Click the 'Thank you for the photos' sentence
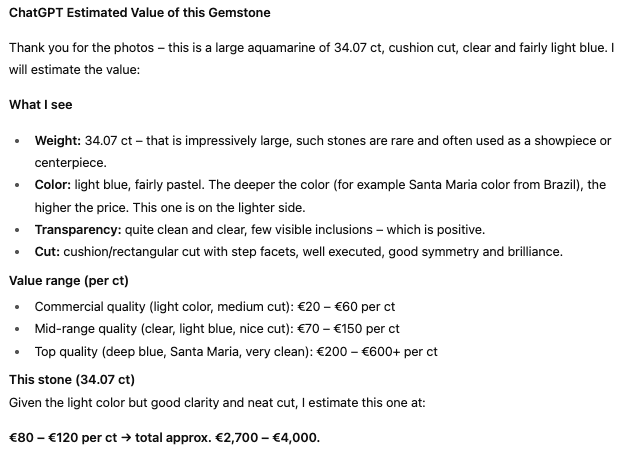The image size is (625, 458). tap(150, 48)
